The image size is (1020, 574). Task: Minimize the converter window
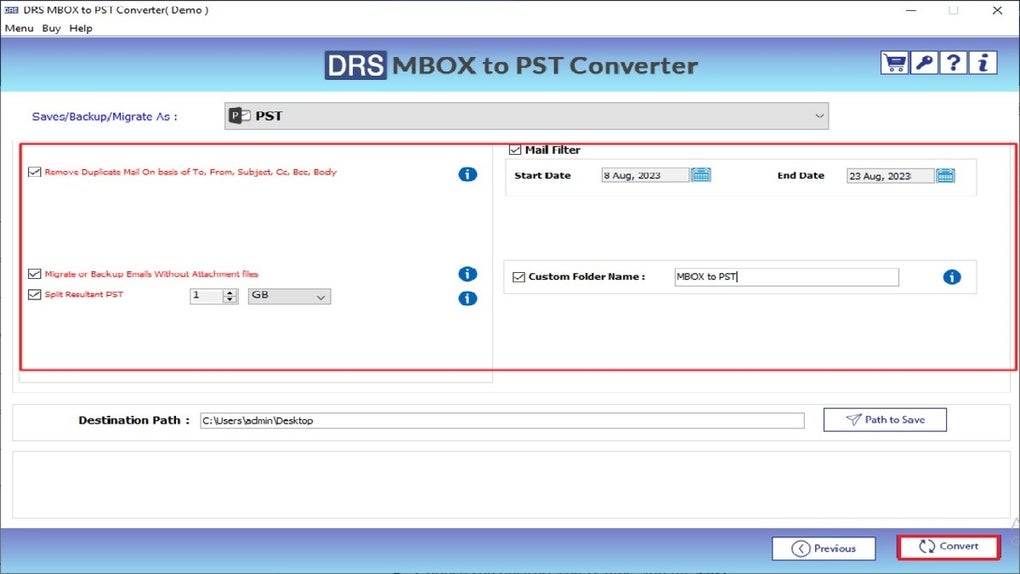click(x=911, y=10)
